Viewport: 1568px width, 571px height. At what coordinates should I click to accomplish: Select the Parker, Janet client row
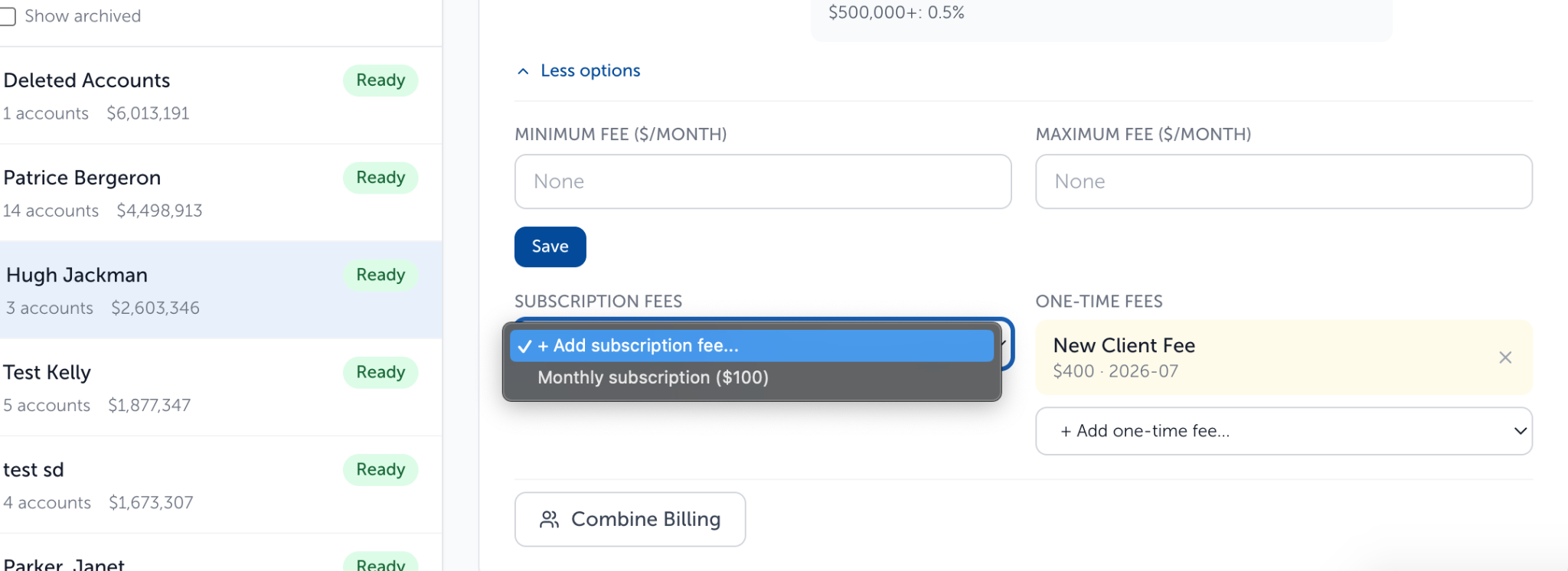tap(220, 553)
